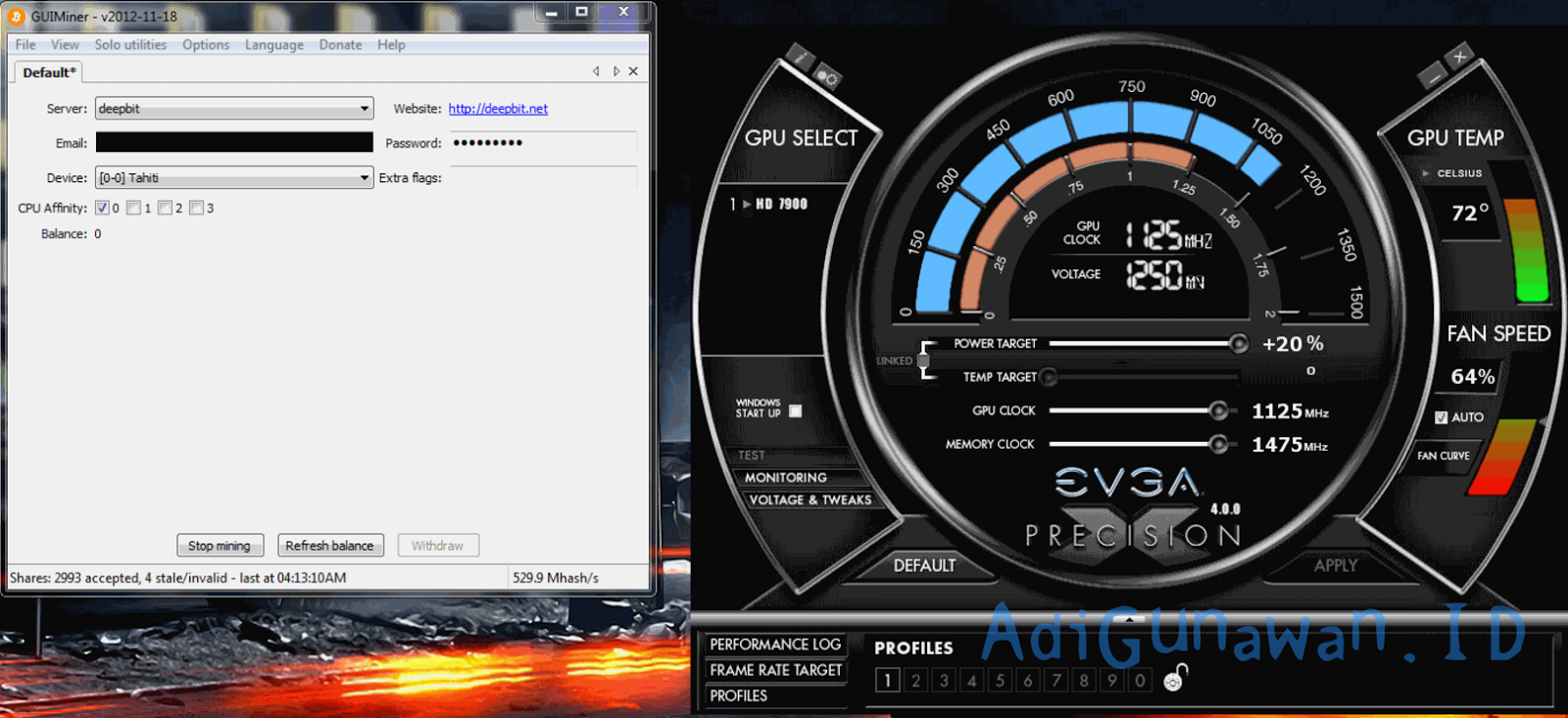Select profile slot 7
Screen dimensions: 1568x718
[1056, 680]
